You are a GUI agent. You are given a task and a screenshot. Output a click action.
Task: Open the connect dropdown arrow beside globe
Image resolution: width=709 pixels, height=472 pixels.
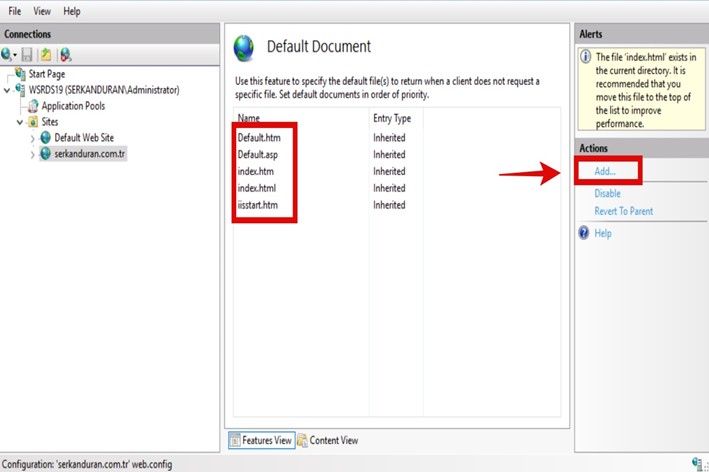point(15,55)
